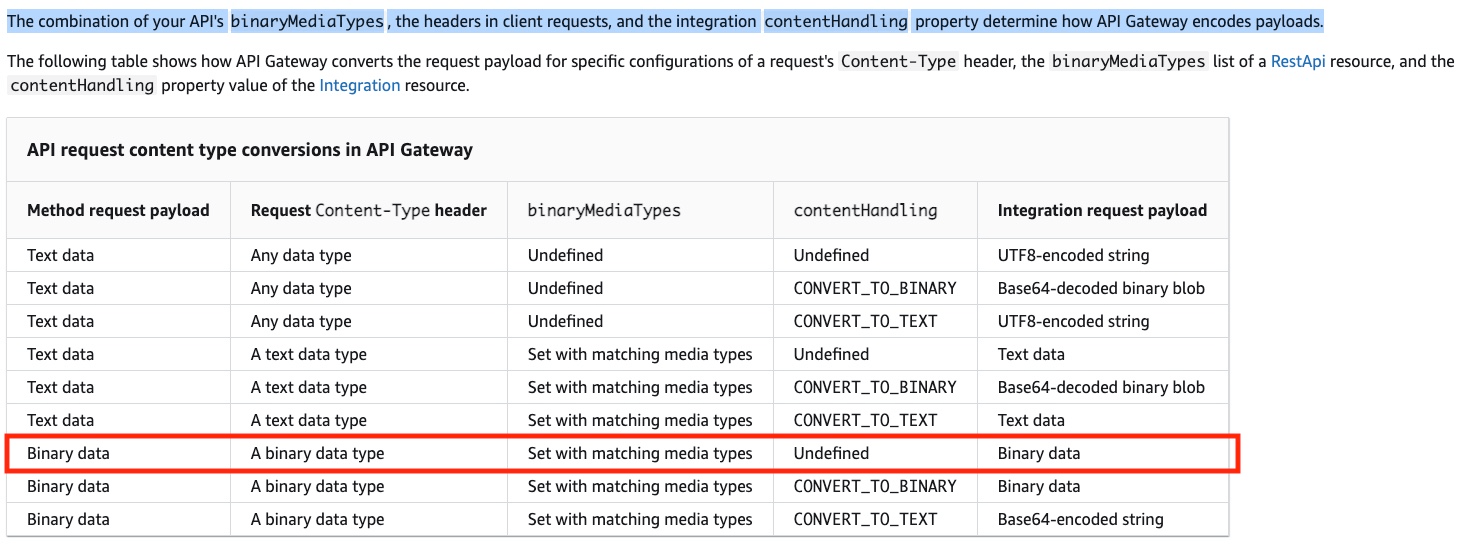The height and width of the screenshot is (552, 1470).
Task: Click the "binaryMediaTypes" table column header
Action: pyautogui.click(x=604, y=210)
